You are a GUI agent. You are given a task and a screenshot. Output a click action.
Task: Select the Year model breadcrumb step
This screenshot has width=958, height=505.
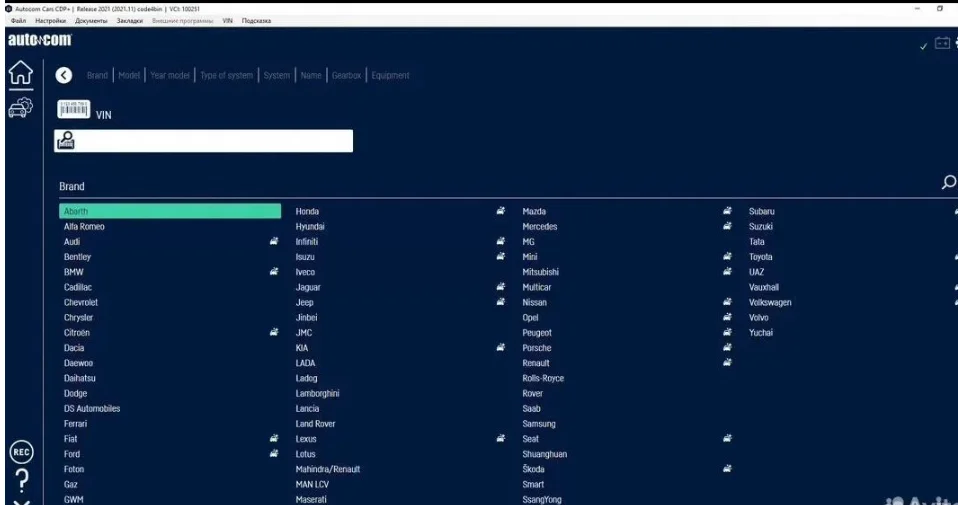coord(170,75)
